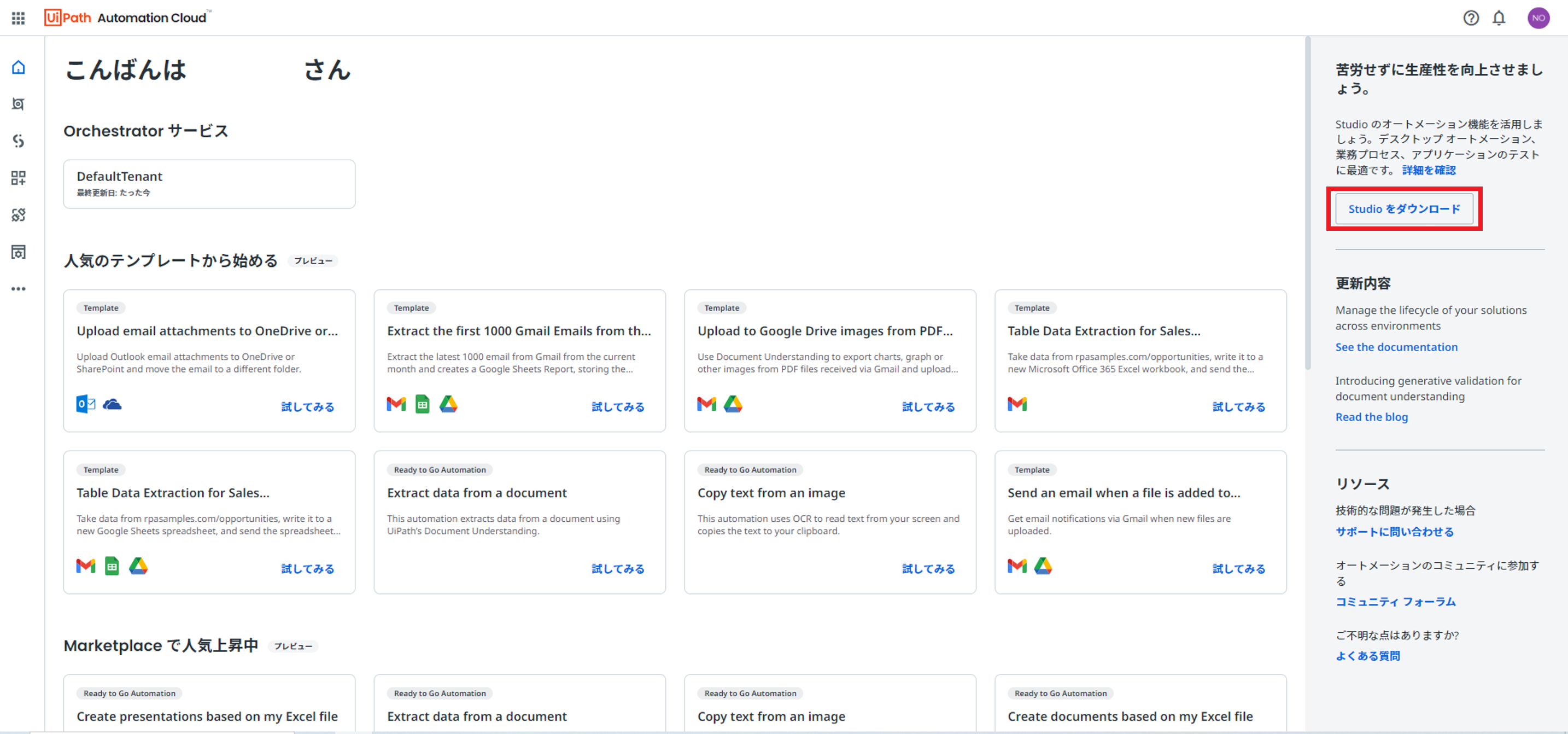Open Read the blog link
Viewport: 1568px width, 734px height.
[1371, 417]
